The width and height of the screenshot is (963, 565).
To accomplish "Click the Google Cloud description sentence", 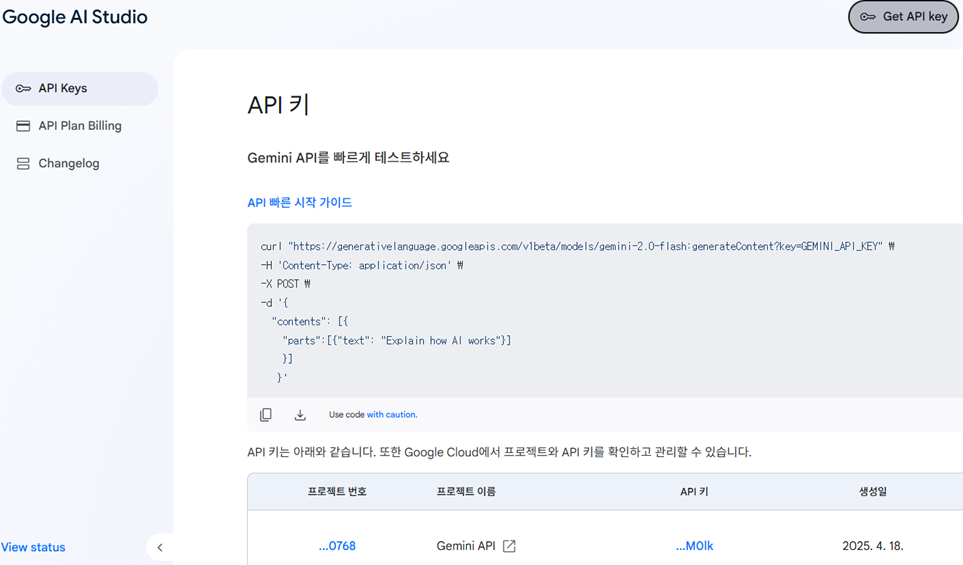I will (x=499, y=452).
